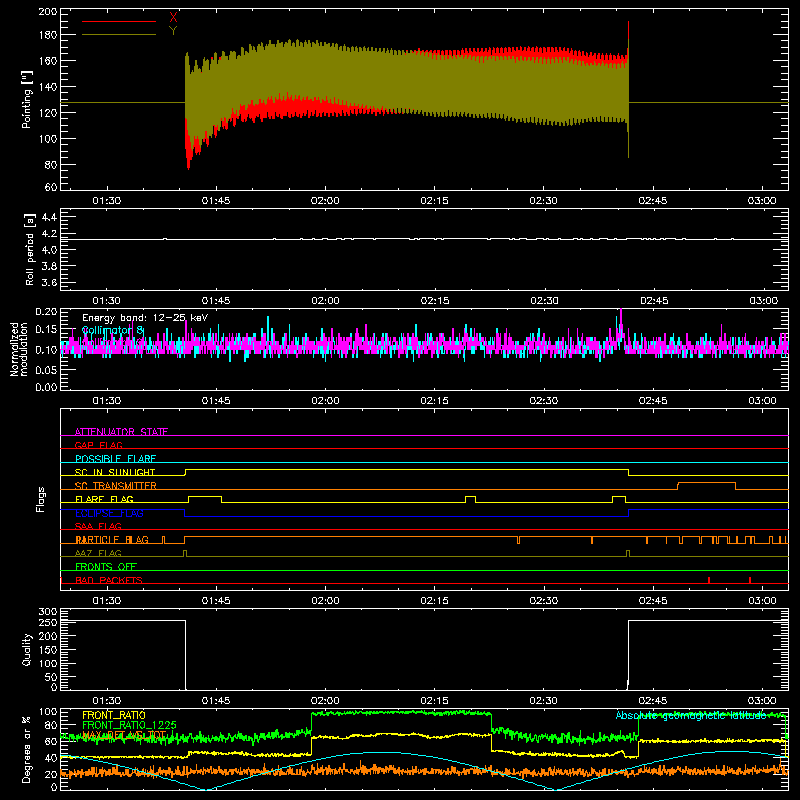The height and width of the screenshot is (800, 800).
Task: Click the 100 tick on bottom Degrees axis
Action: coord(48,712)
